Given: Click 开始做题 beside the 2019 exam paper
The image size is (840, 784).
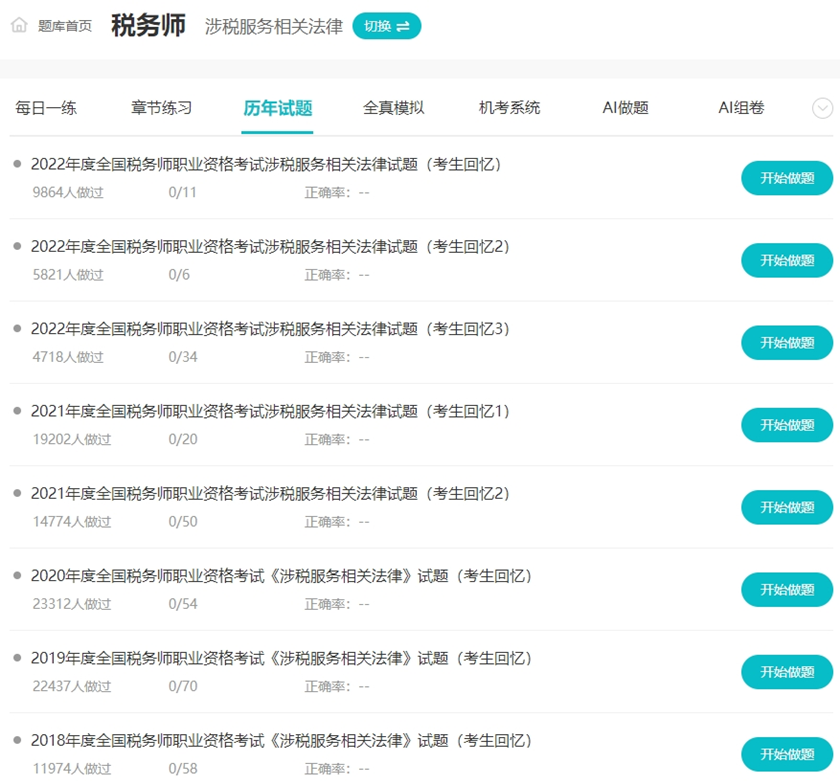Looking at the screenshot, I should click(x=786, y=672).
